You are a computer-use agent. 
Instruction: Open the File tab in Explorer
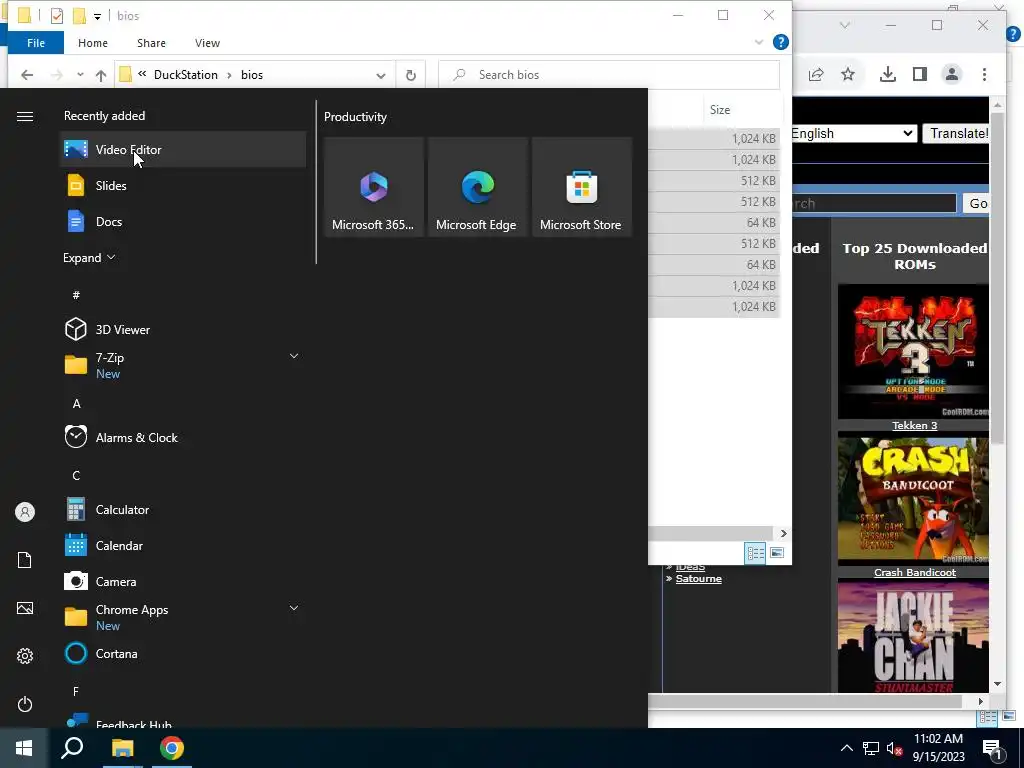(x=36, y=42)
